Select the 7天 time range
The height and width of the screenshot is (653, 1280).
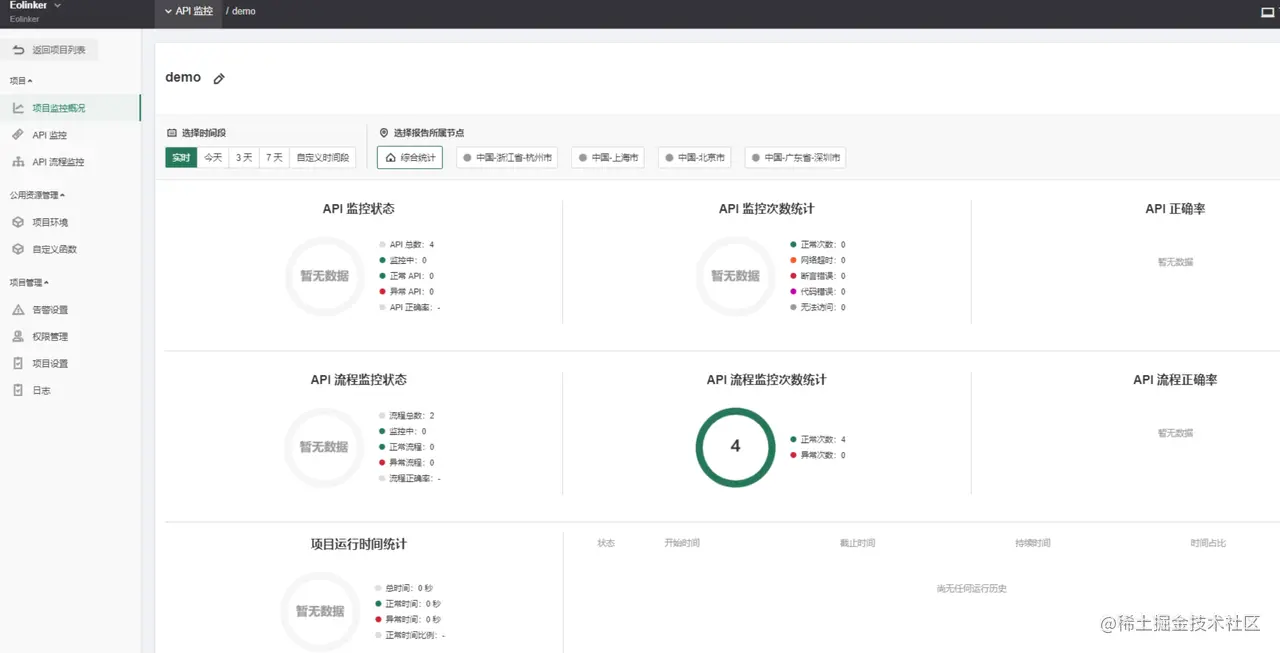pyautogui.click(x=275, y=158)
